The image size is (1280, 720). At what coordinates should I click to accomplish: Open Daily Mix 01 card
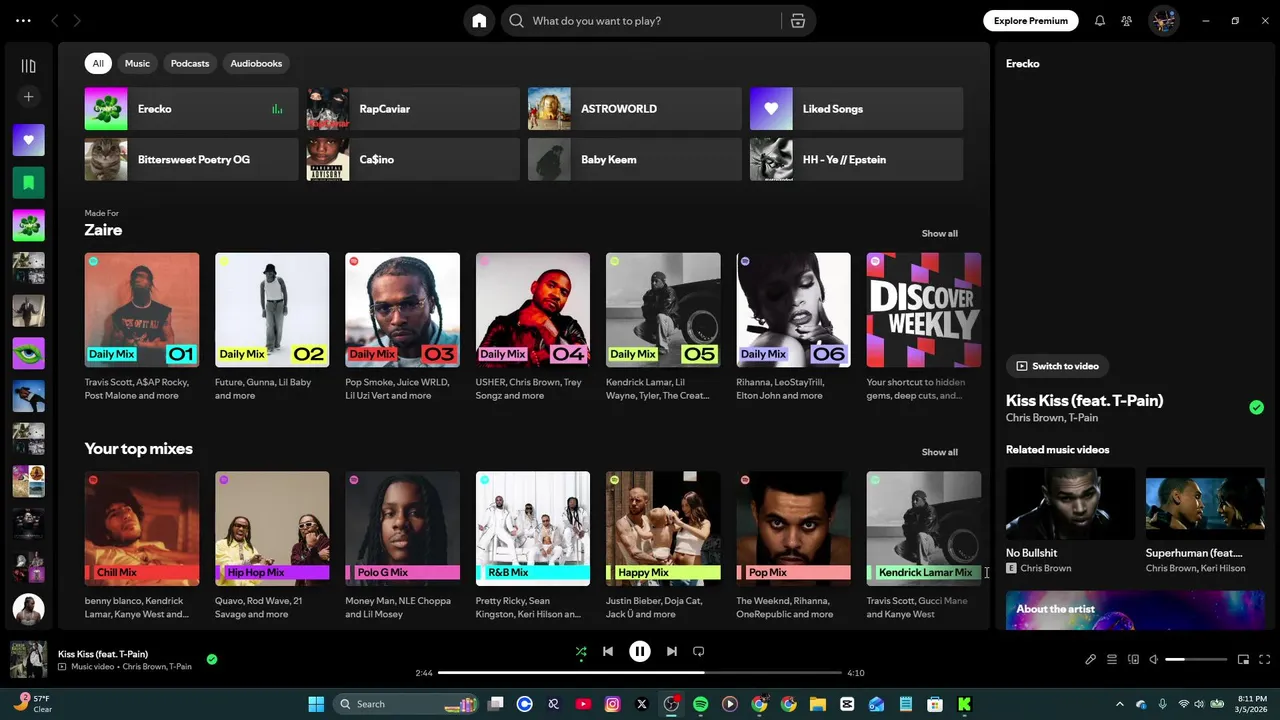click(142, 325)
